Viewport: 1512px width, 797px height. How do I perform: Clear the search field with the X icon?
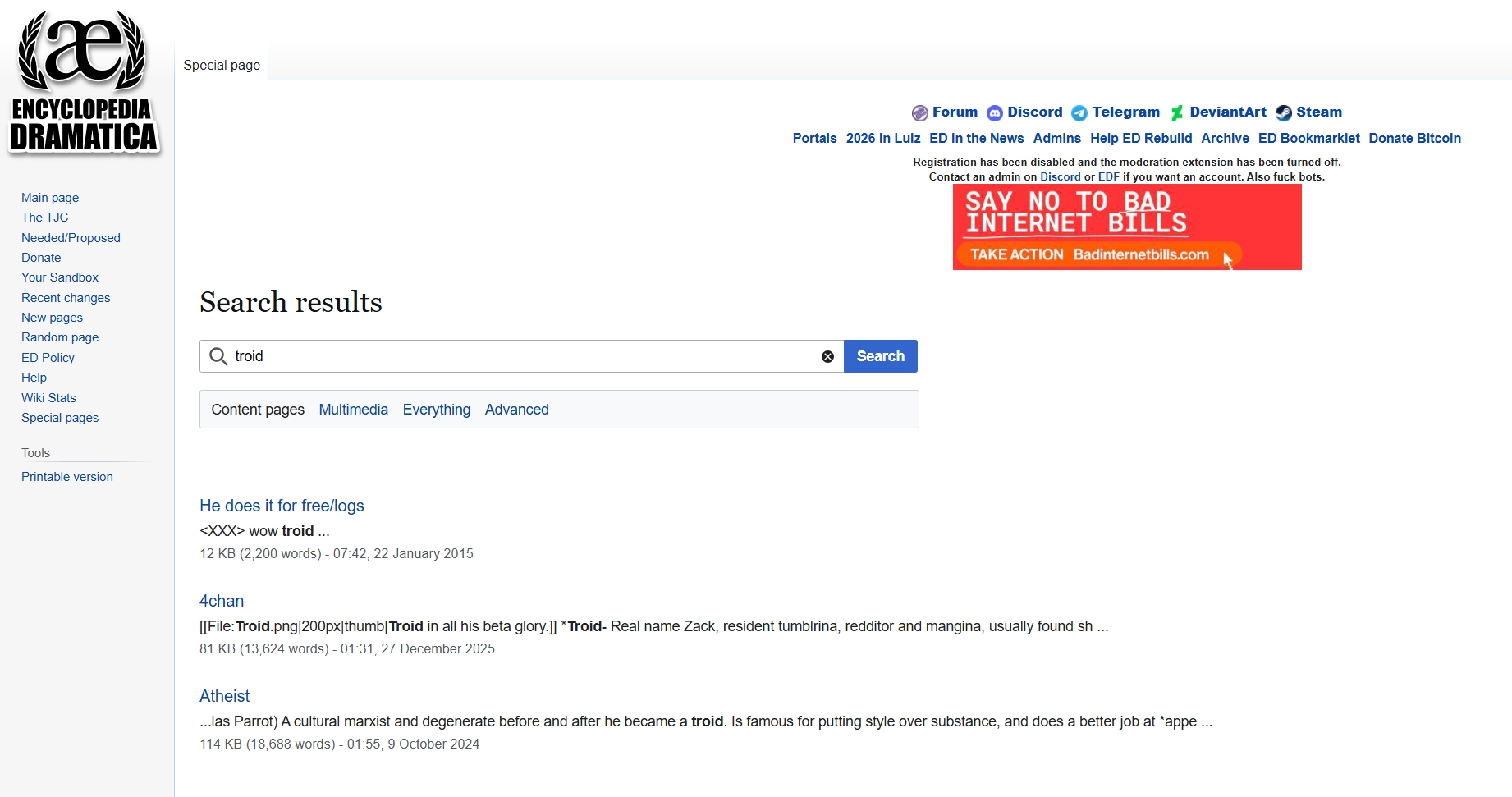[x=827, y=356]
